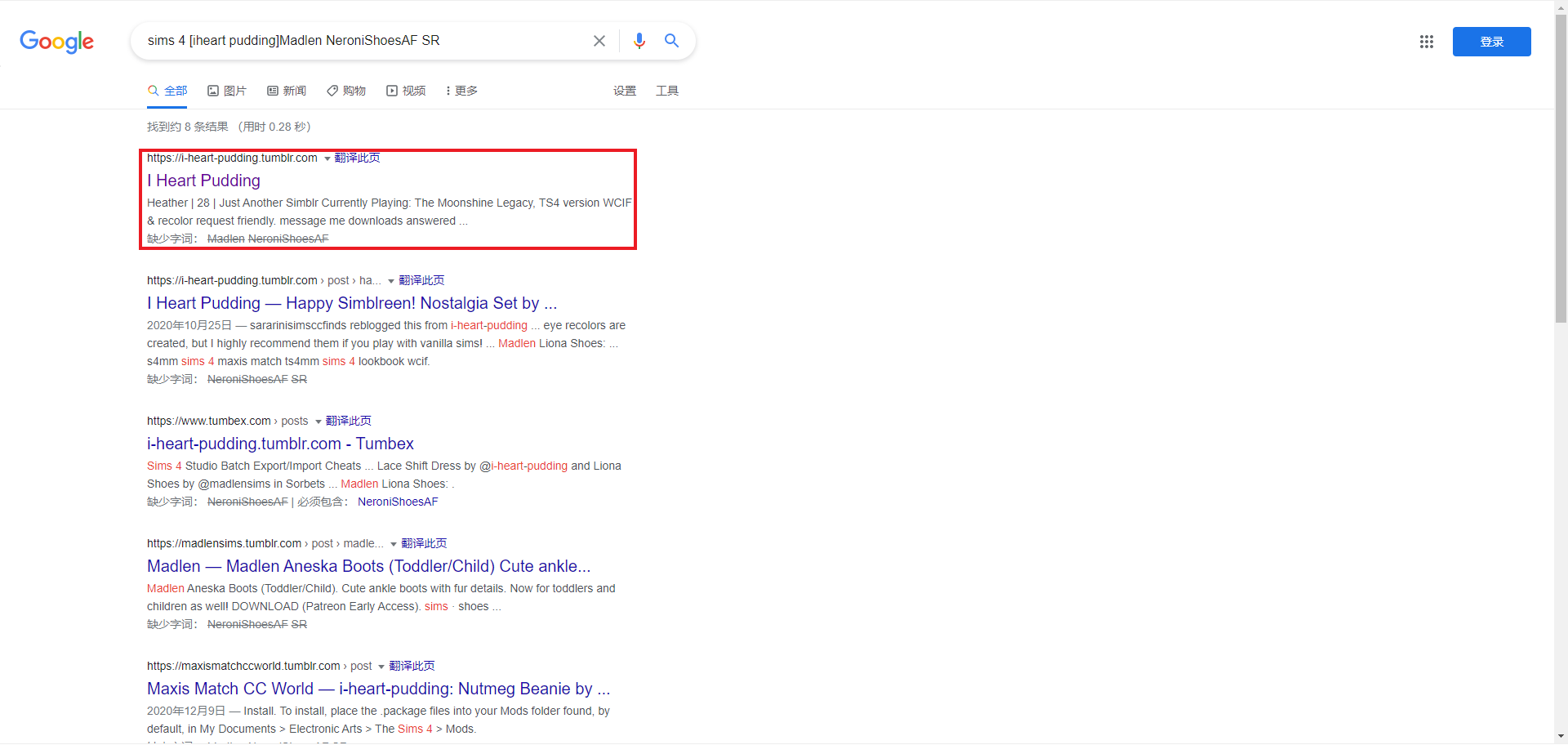Click the URL text https://maxismatchccworld.tumblr.com
This screenshot has width=1568, height=745.
243,666
